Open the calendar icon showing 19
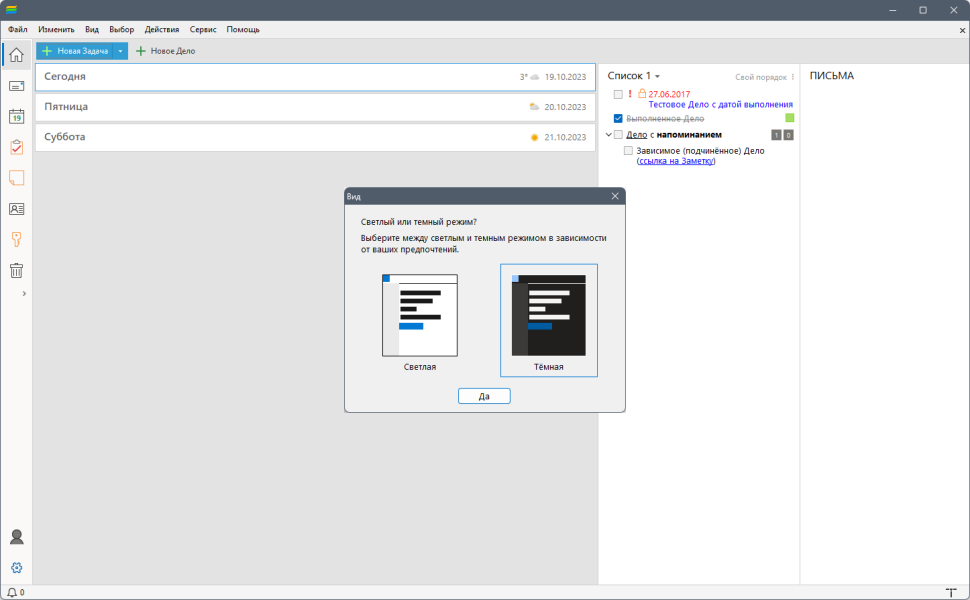970x600 pixels. 17,116
